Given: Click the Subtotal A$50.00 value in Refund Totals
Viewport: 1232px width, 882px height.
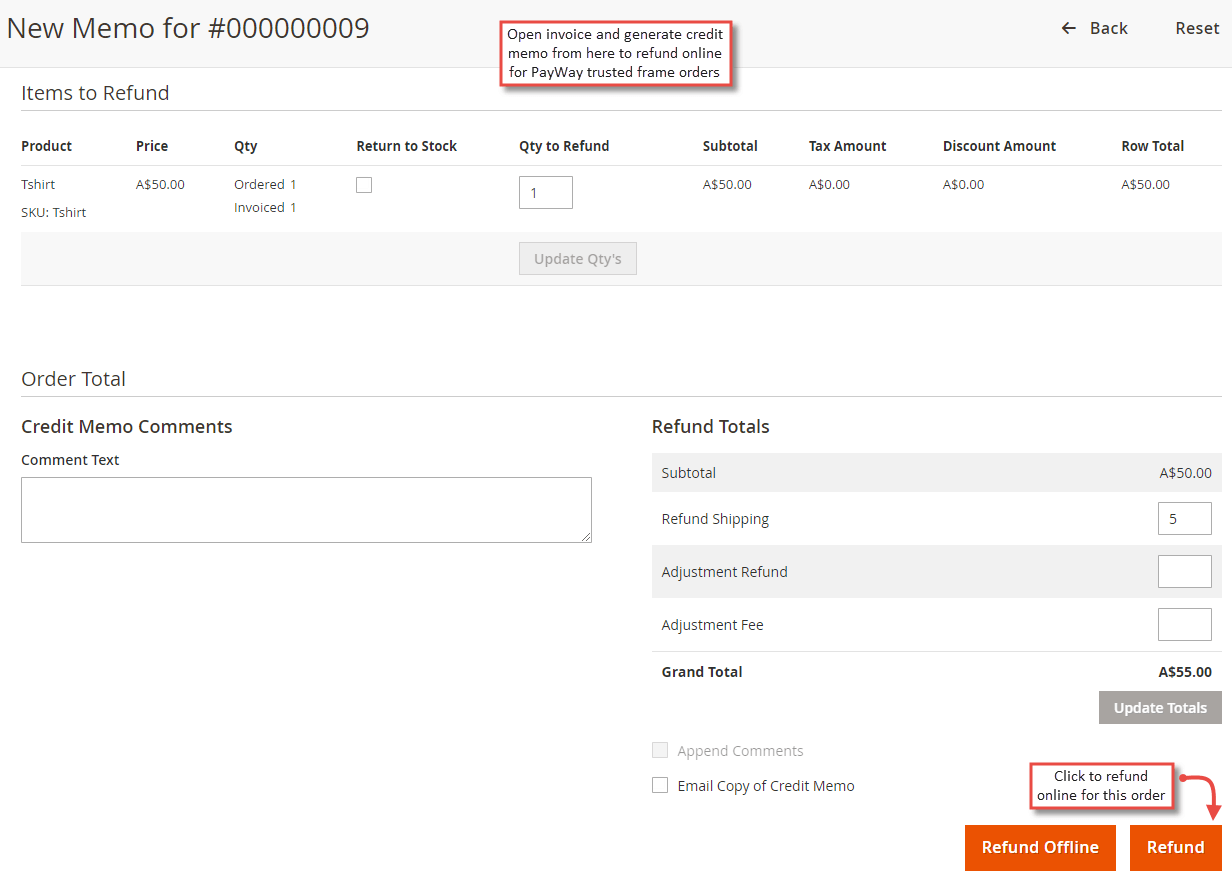Looking at the screenshot, I should 1186,473.
